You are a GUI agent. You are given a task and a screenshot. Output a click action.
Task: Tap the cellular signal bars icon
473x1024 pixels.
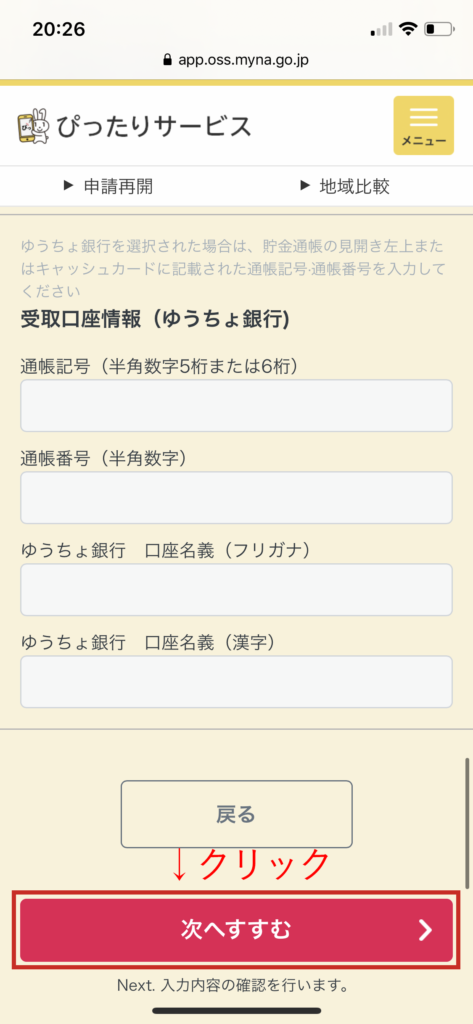pos(382,29)
